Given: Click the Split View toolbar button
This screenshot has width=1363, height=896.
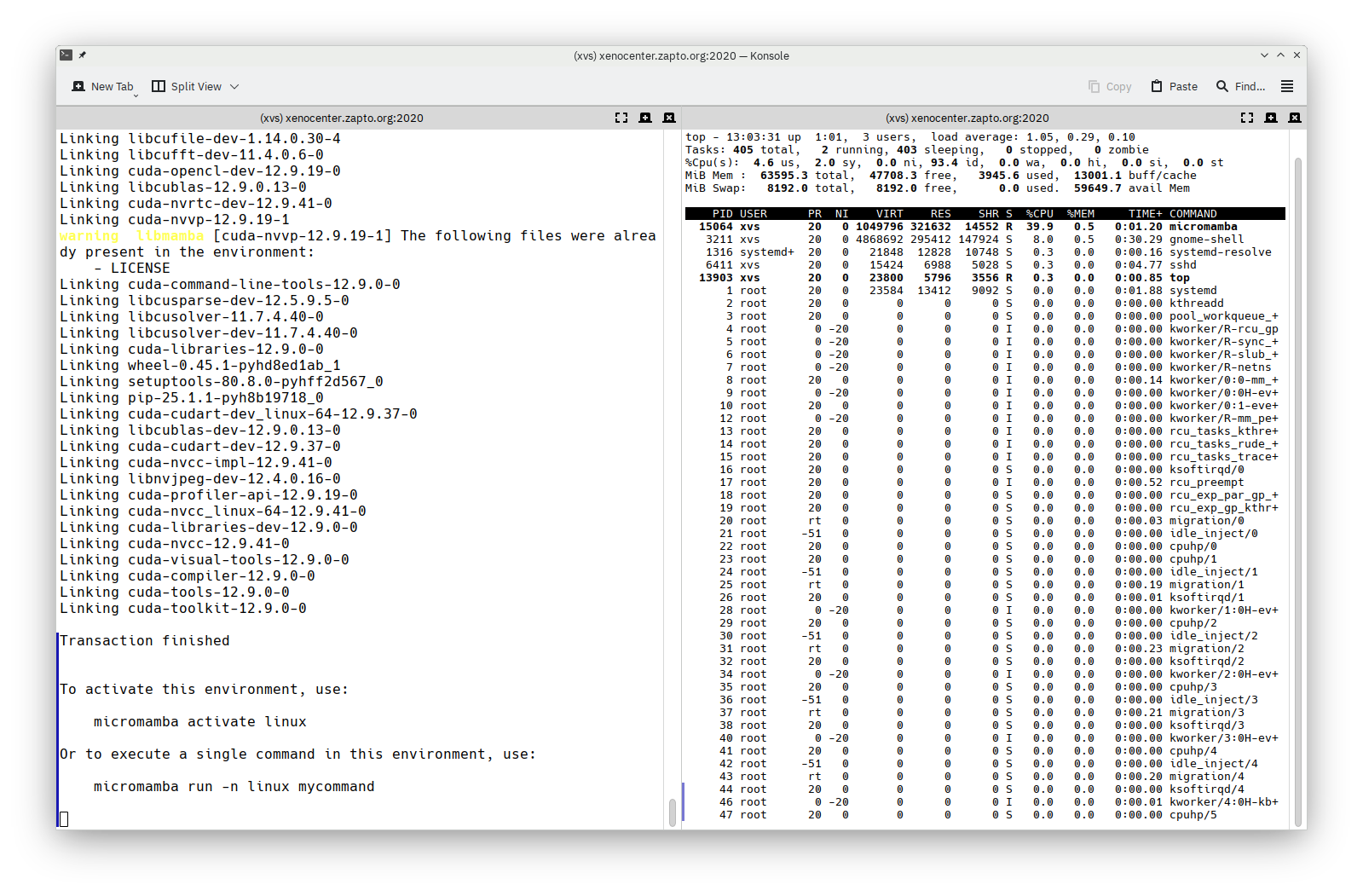Looking at the screenshot, I should (x=187, y=86).
